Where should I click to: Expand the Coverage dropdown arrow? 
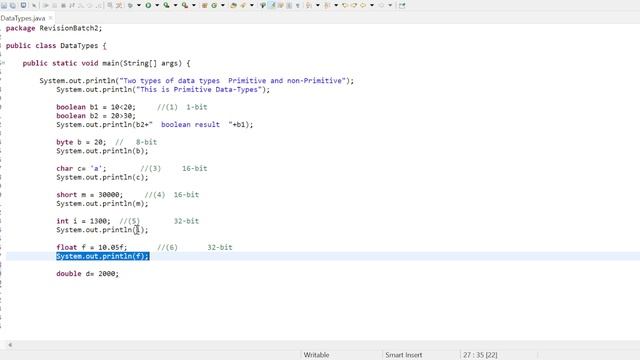(175, 5)
